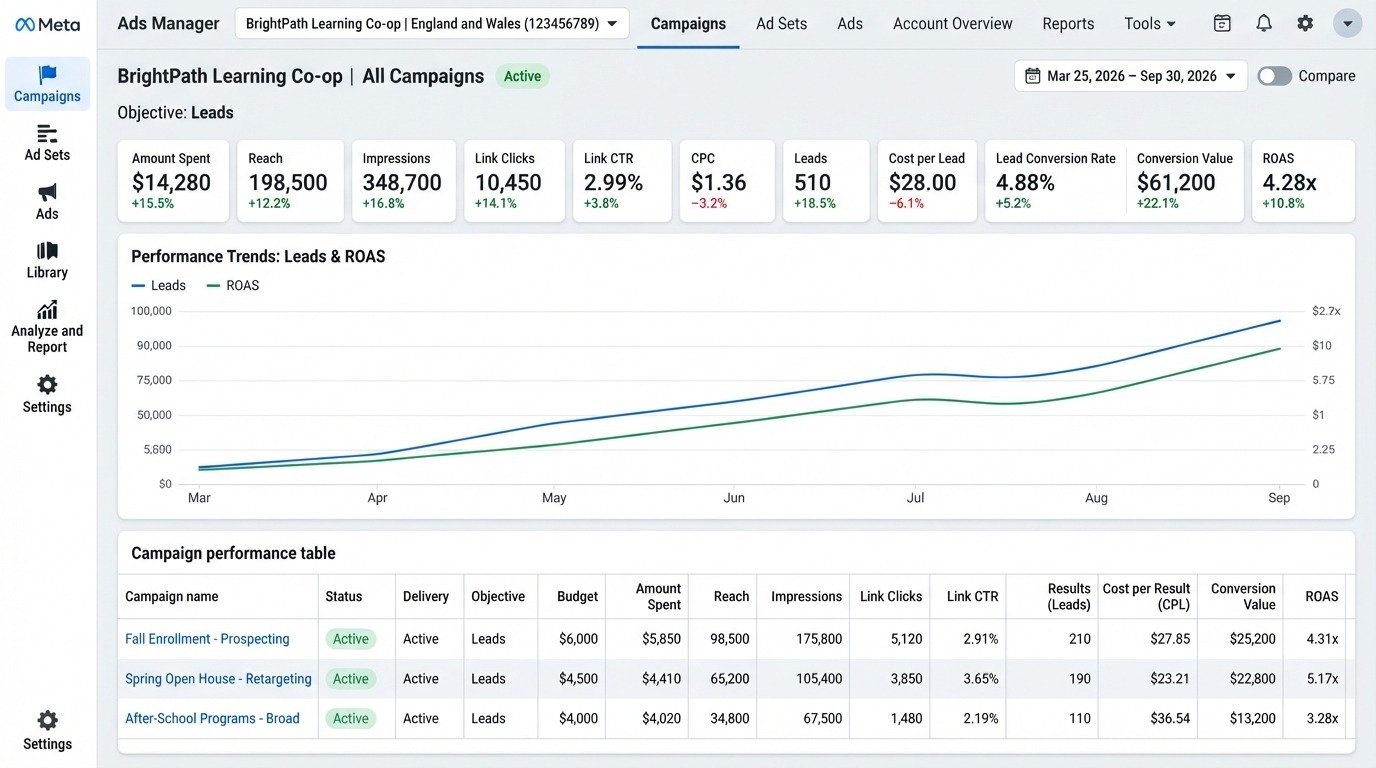Click the Conversion Value $61,200 metric
The height and width of the screenshot is (768, 1376).
click(1184, 181)
